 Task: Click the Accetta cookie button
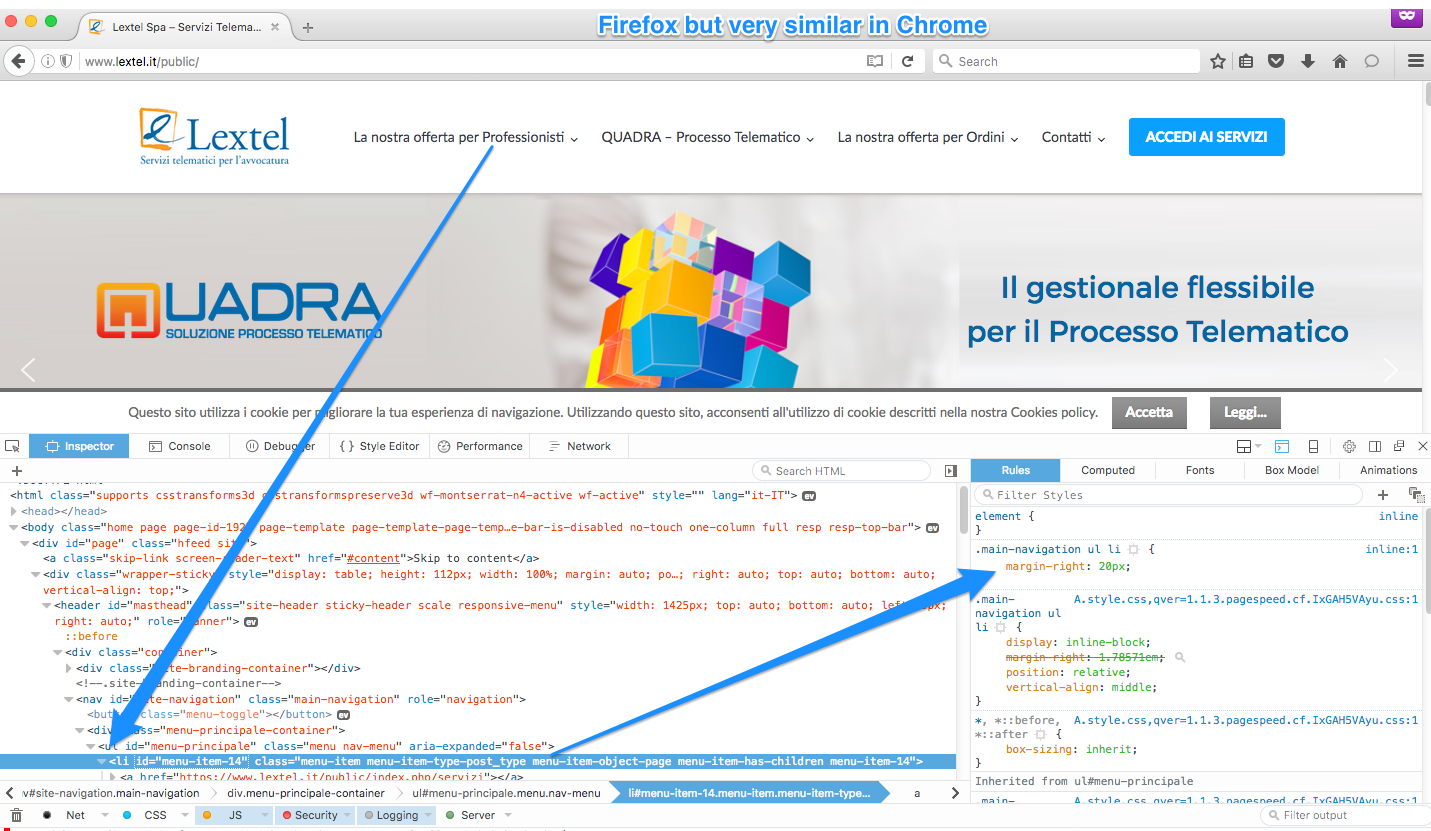point(1149,412)
